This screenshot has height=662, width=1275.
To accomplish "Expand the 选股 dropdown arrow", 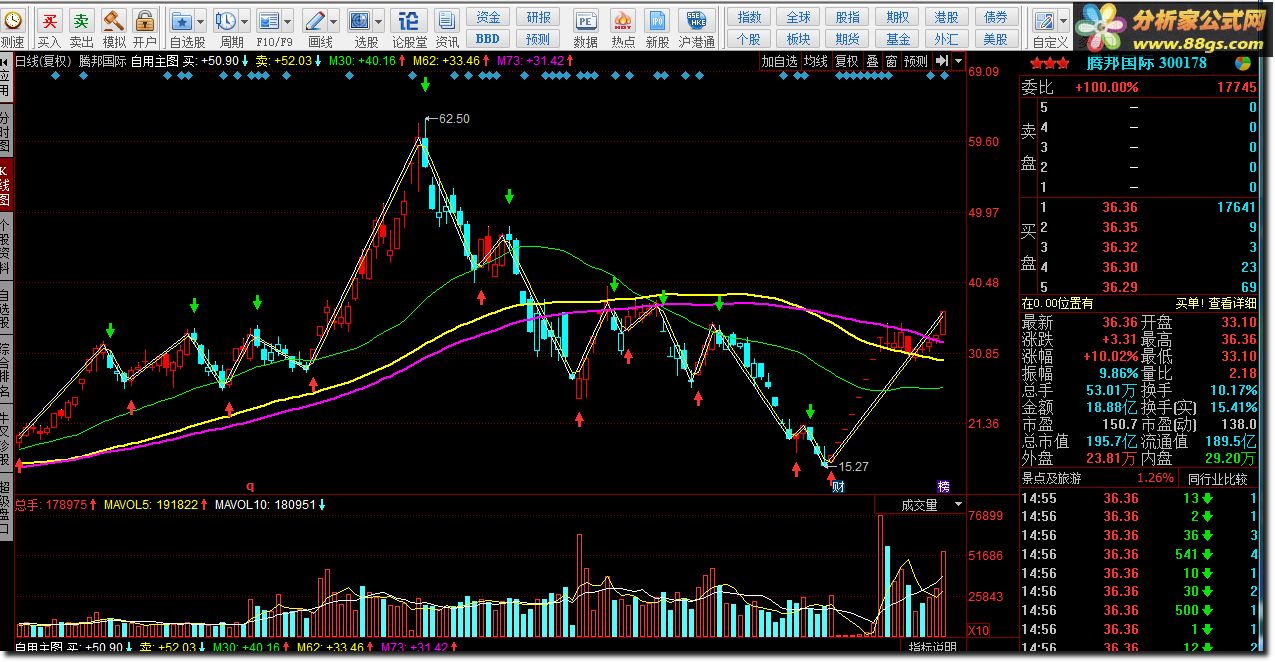I will [379, 21].
